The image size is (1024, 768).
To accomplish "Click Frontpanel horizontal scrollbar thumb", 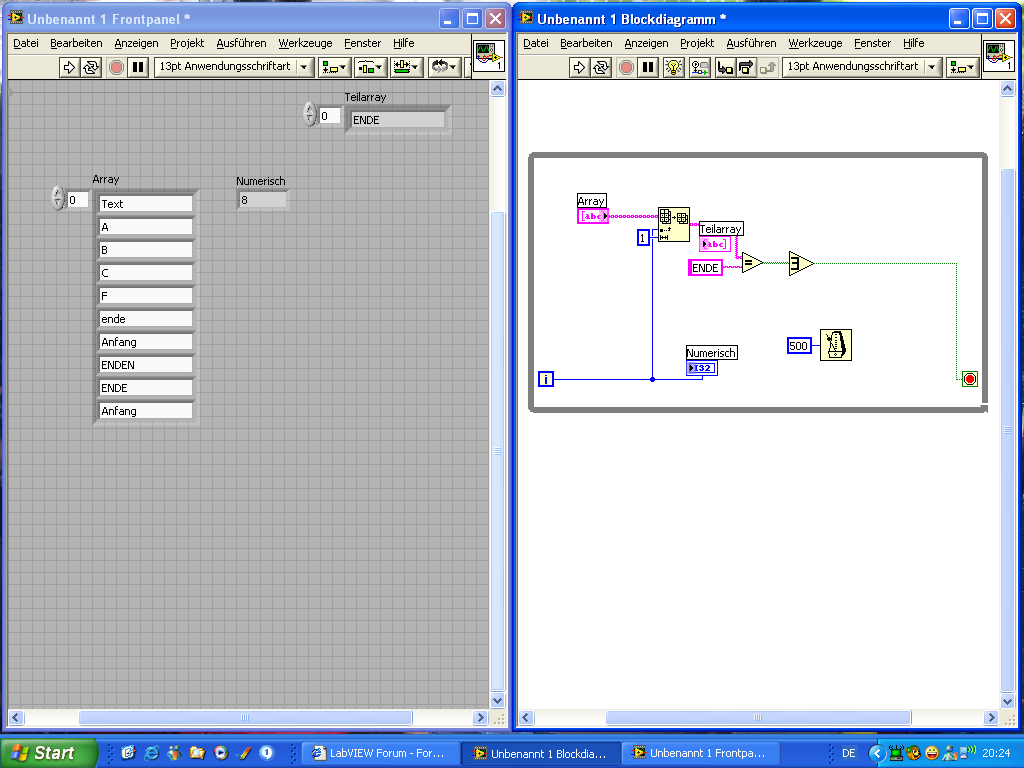I will (x=246, y=717).
